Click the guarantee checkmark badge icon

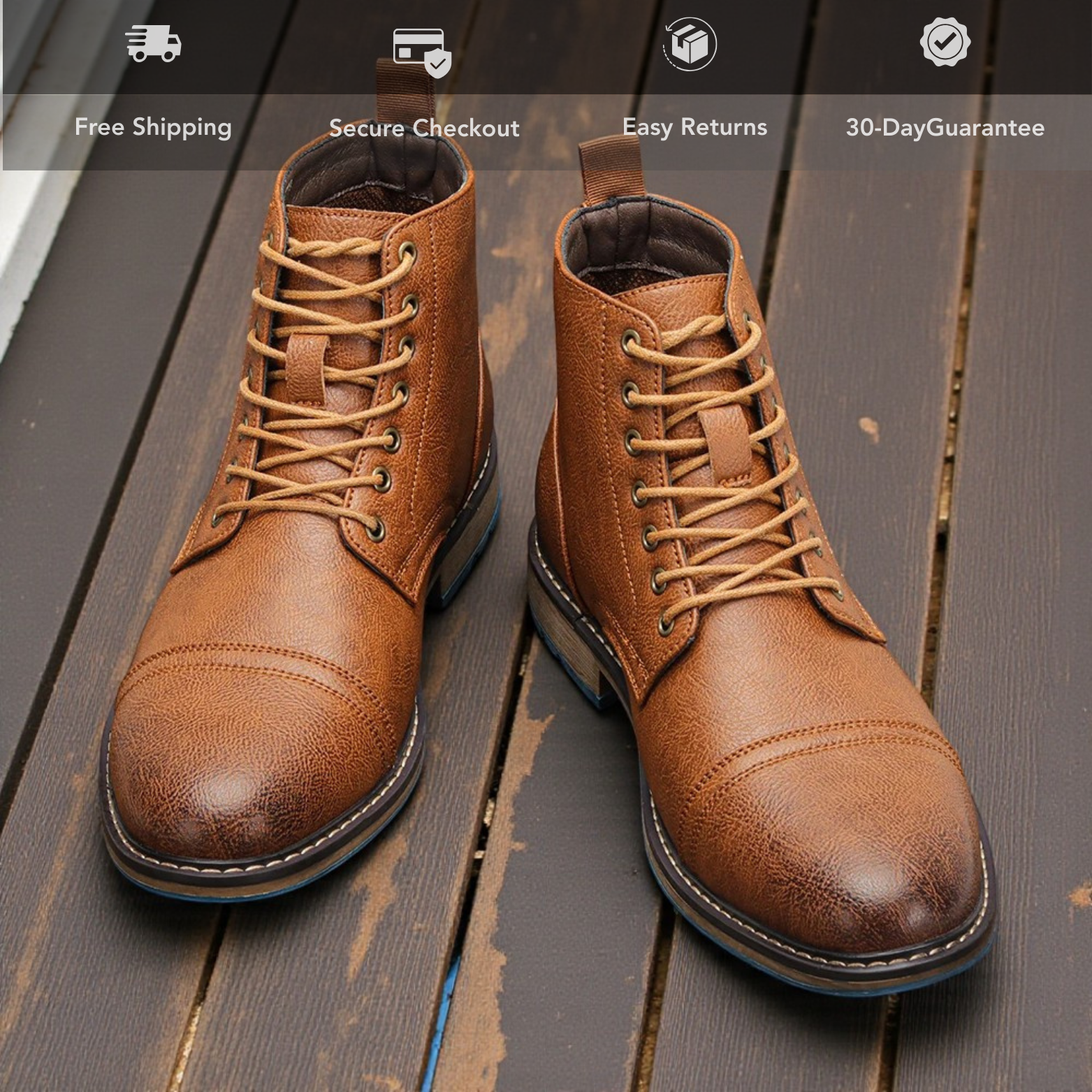(945, 43)
